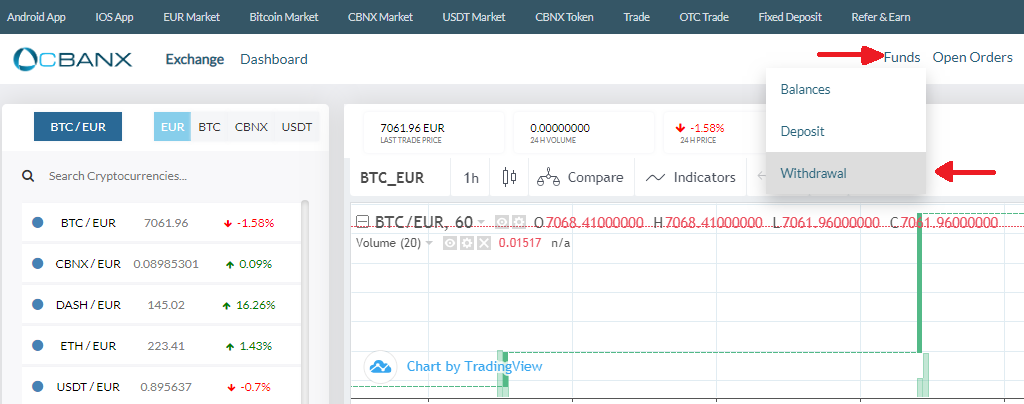Switch to the BTC market tab
Viewport: 1024px width, 404px height.
point(210,127)
